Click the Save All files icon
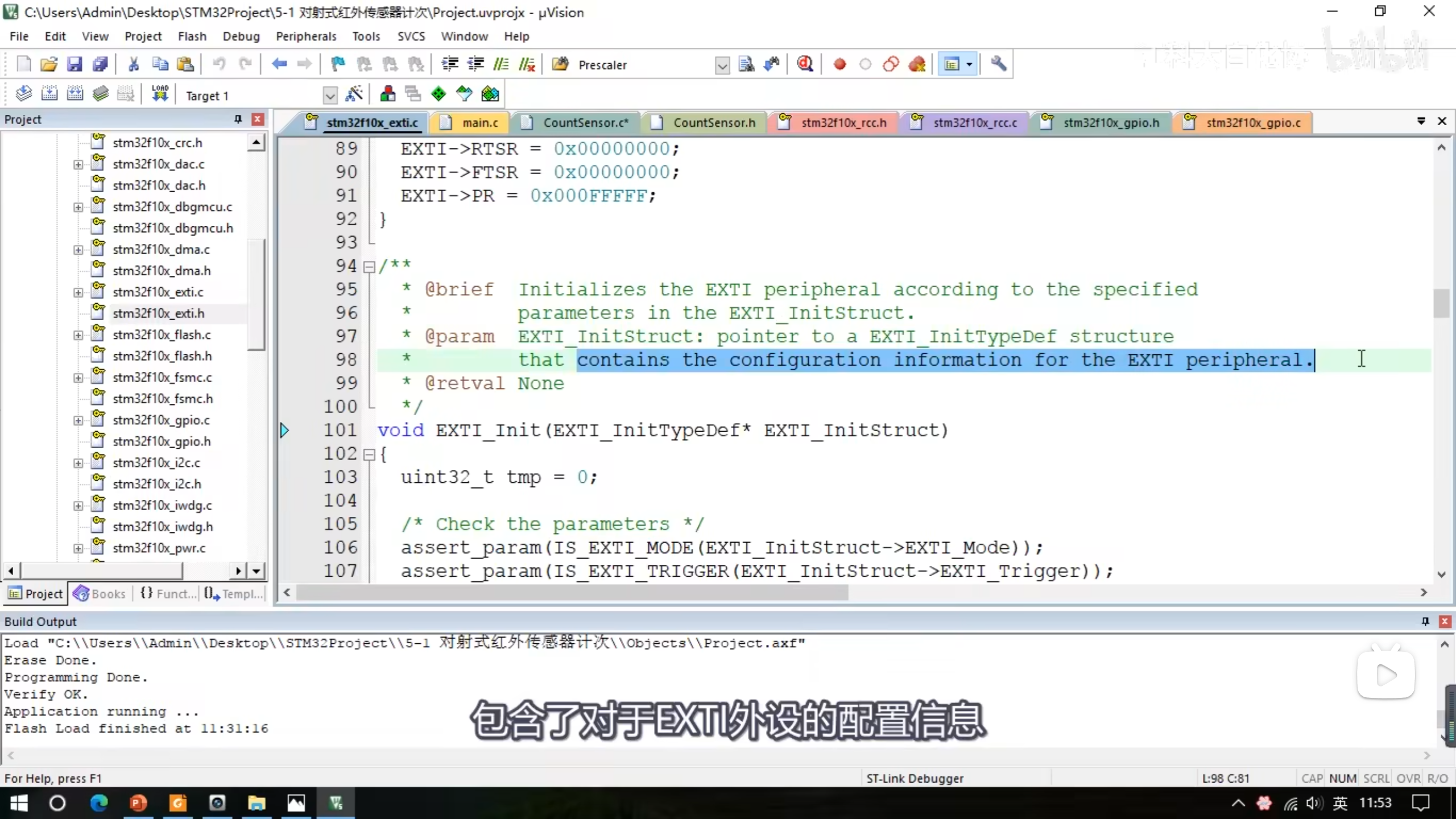This screenshot has height=819, width=1456. pos(100,64)
